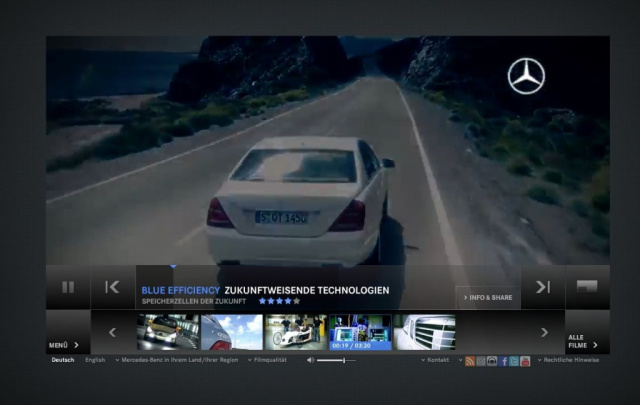Mute audio with the speaker icon

[310, 360]
